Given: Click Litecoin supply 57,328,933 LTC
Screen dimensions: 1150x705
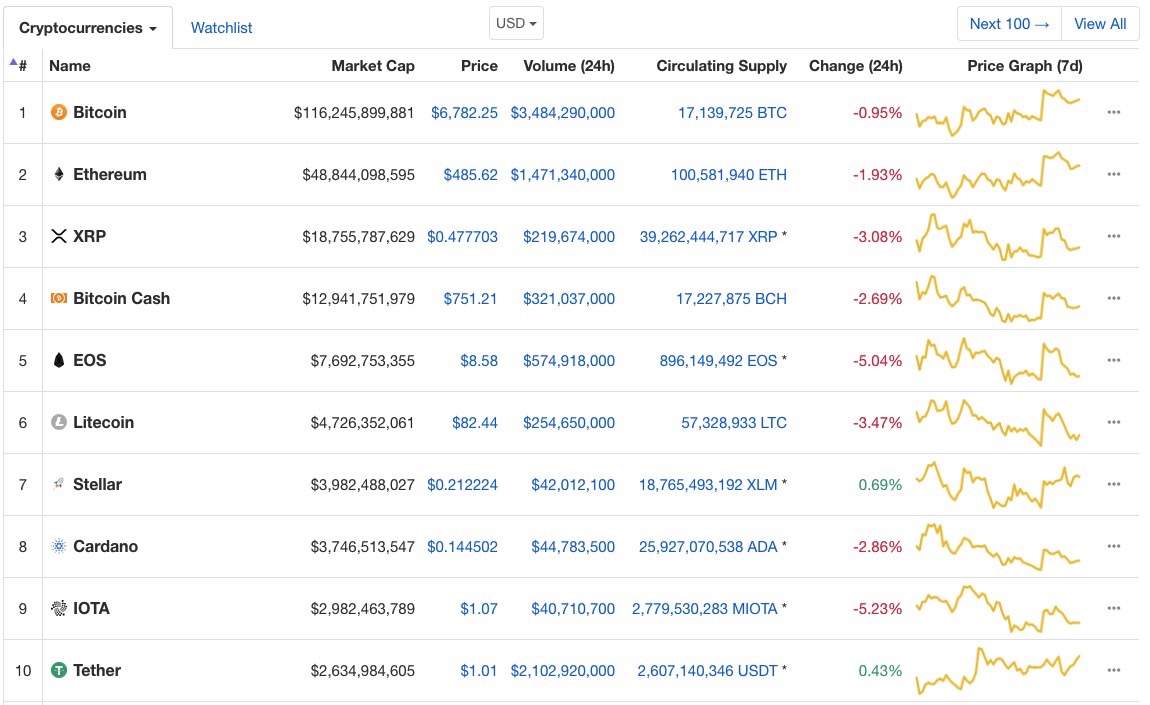Looking at the screenshot, I should [734, 423].
